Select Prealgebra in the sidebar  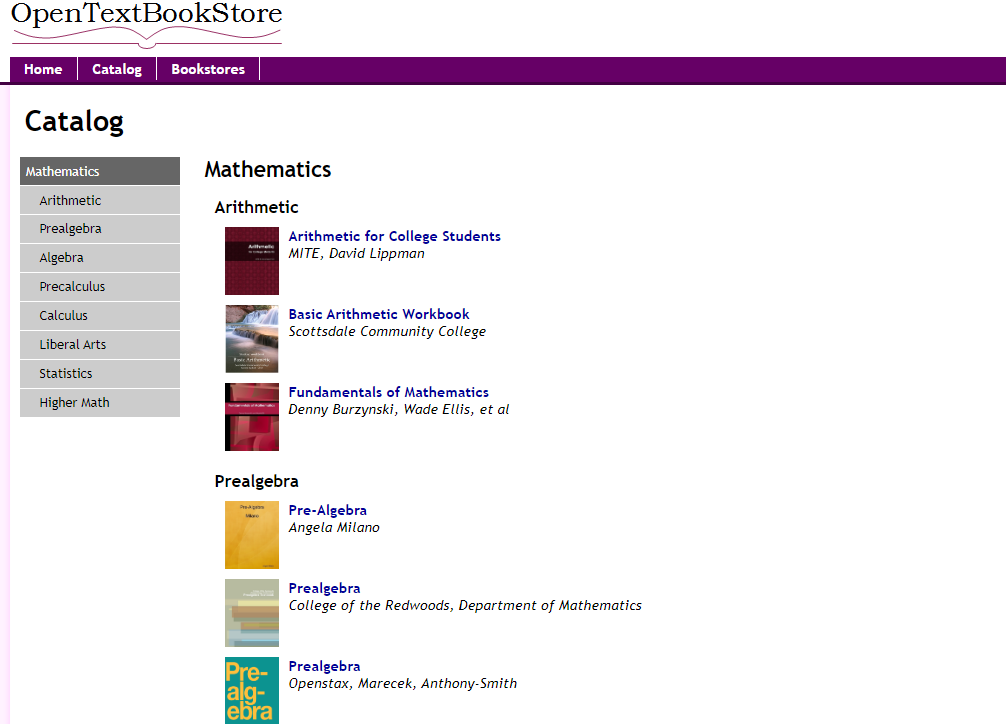point(100,229)
